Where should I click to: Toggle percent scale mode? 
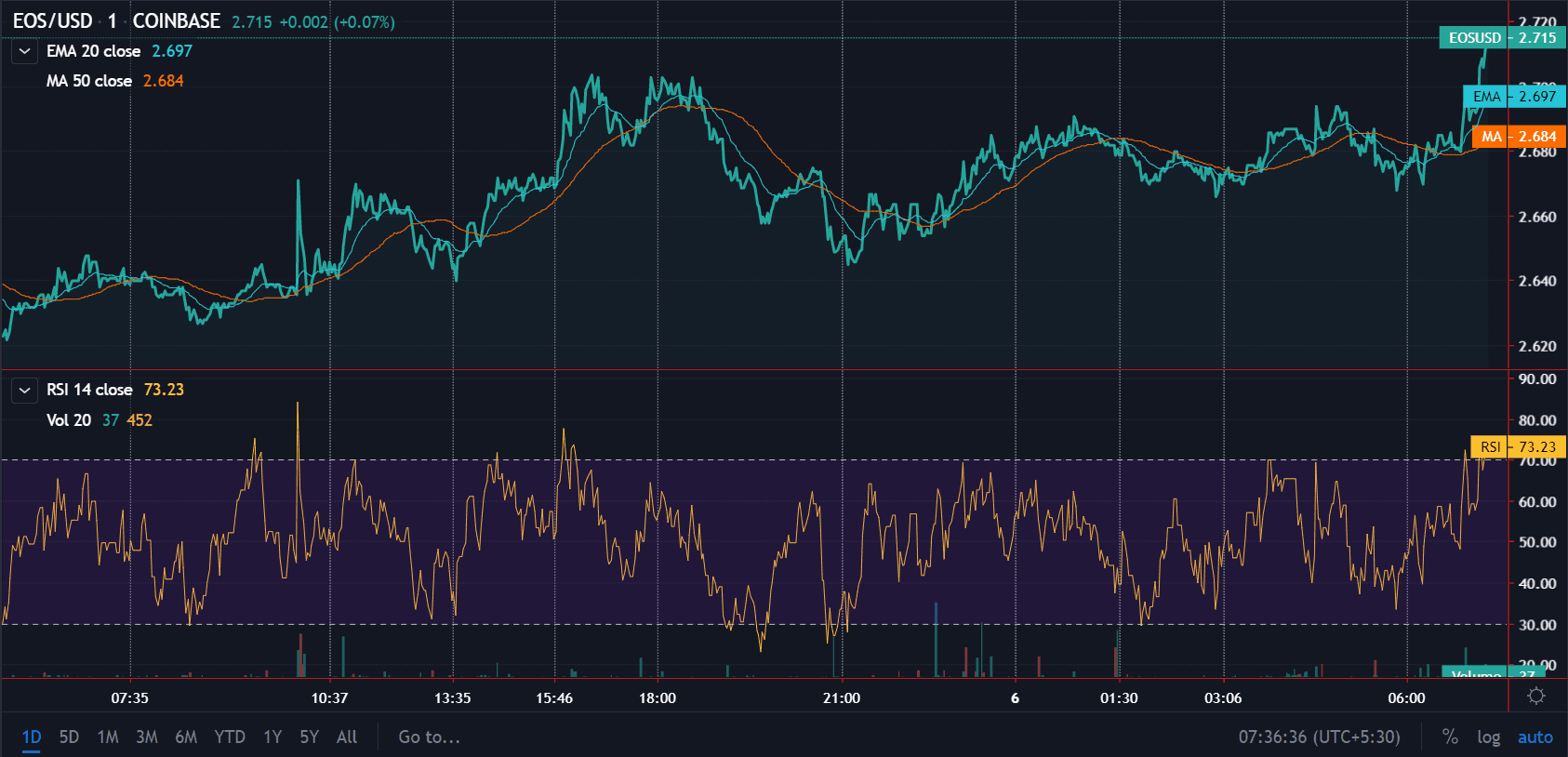(1450, 737)
